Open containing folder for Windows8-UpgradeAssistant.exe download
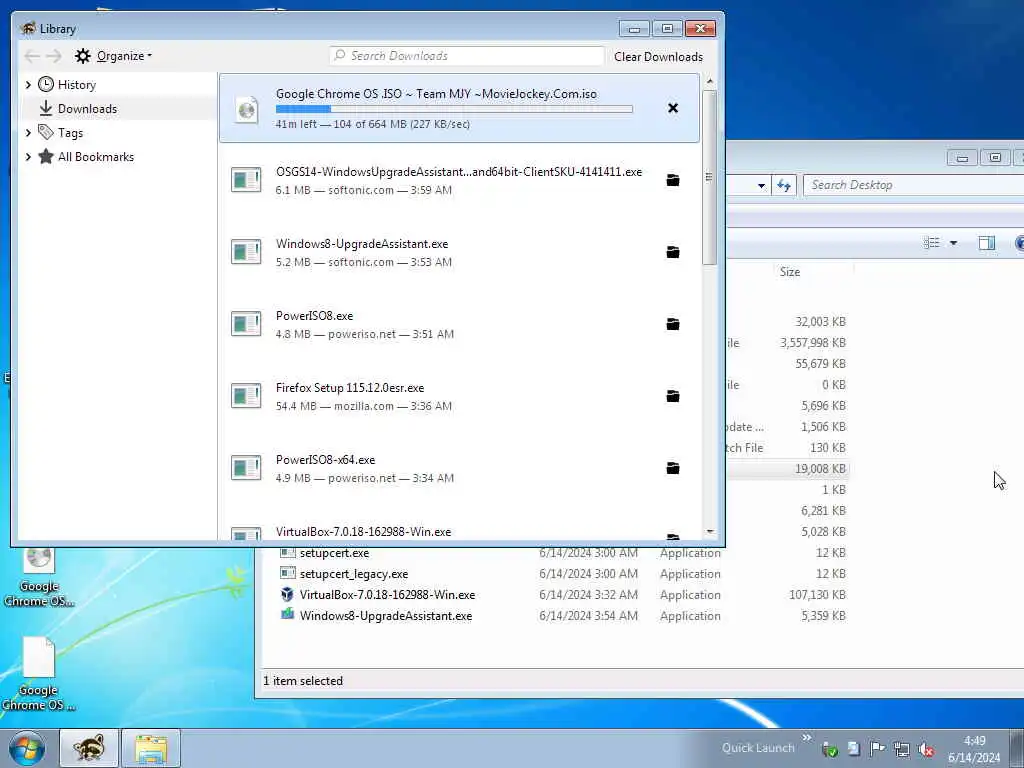 coord(673,252)
